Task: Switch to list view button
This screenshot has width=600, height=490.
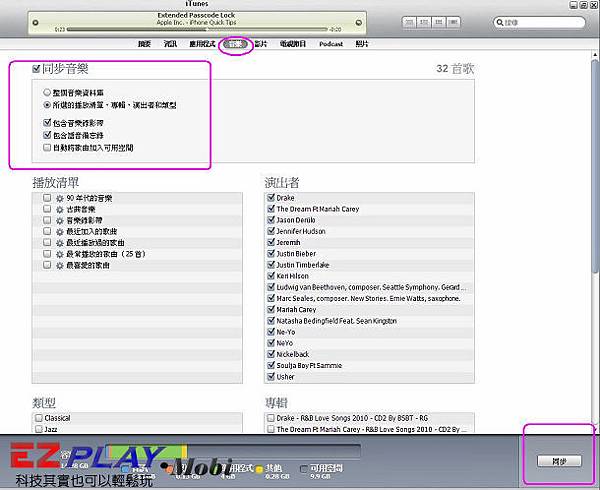Action: coord(409,22)
